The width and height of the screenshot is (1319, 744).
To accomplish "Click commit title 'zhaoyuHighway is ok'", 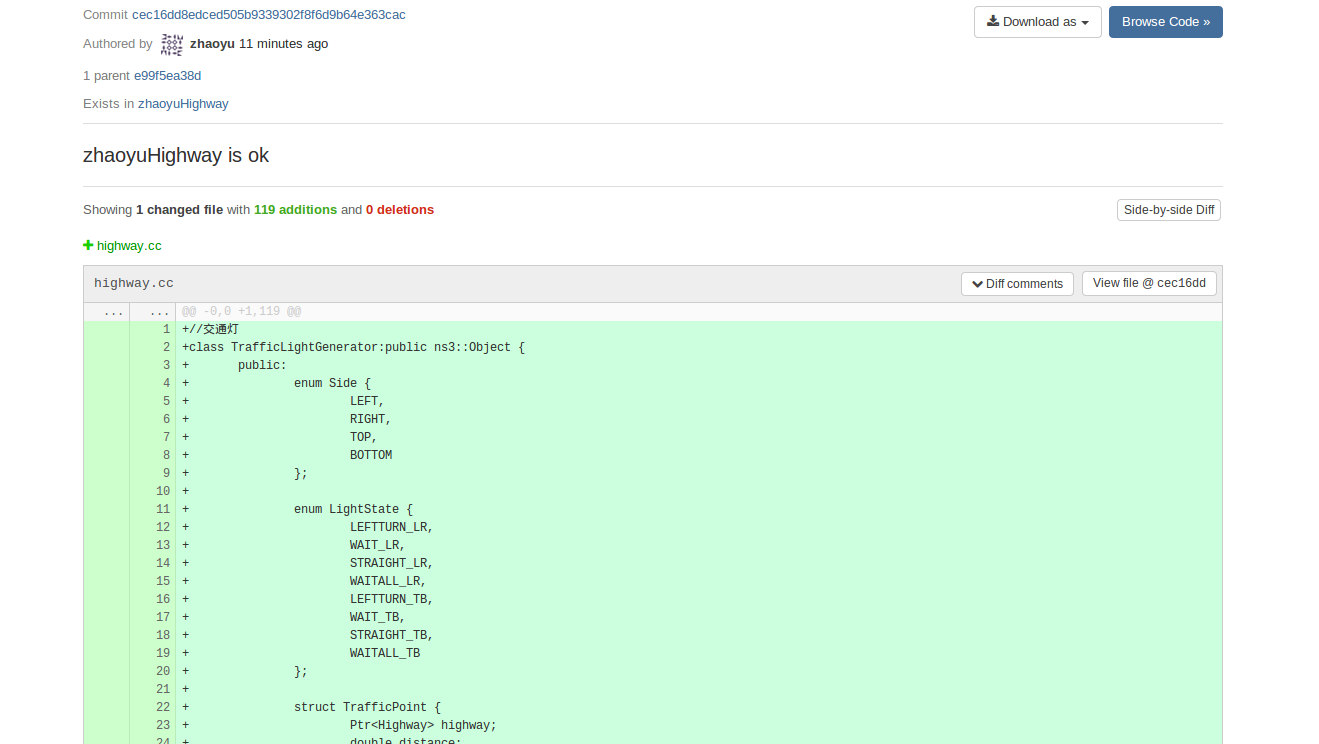I will click(176, 155).
